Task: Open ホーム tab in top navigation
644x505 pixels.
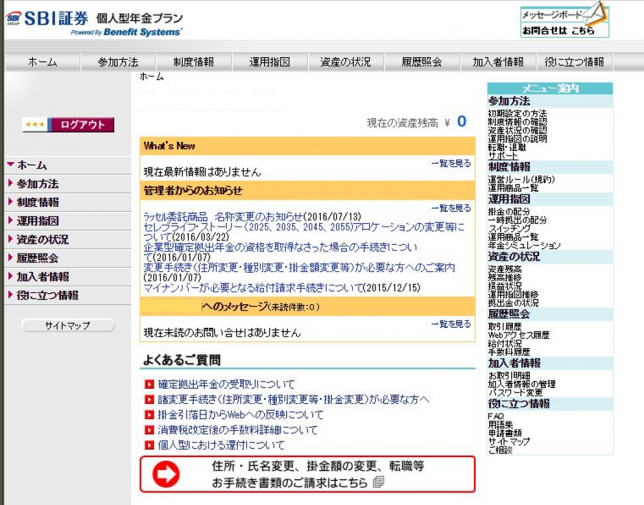Action: pyautogui.click(x=43, y=62)
